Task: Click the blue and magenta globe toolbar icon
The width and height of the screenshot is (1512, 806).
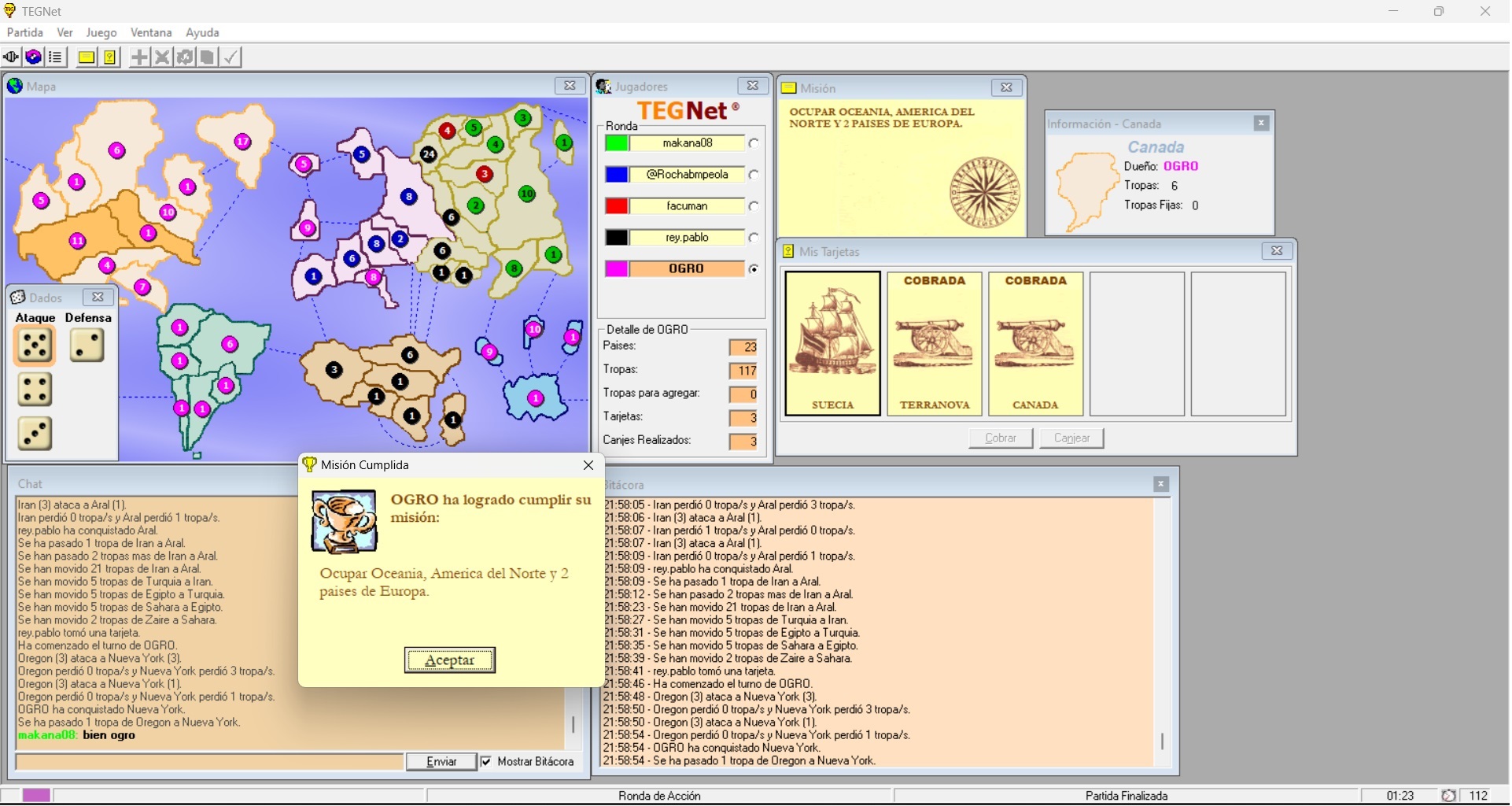Action: pos(33,57)
